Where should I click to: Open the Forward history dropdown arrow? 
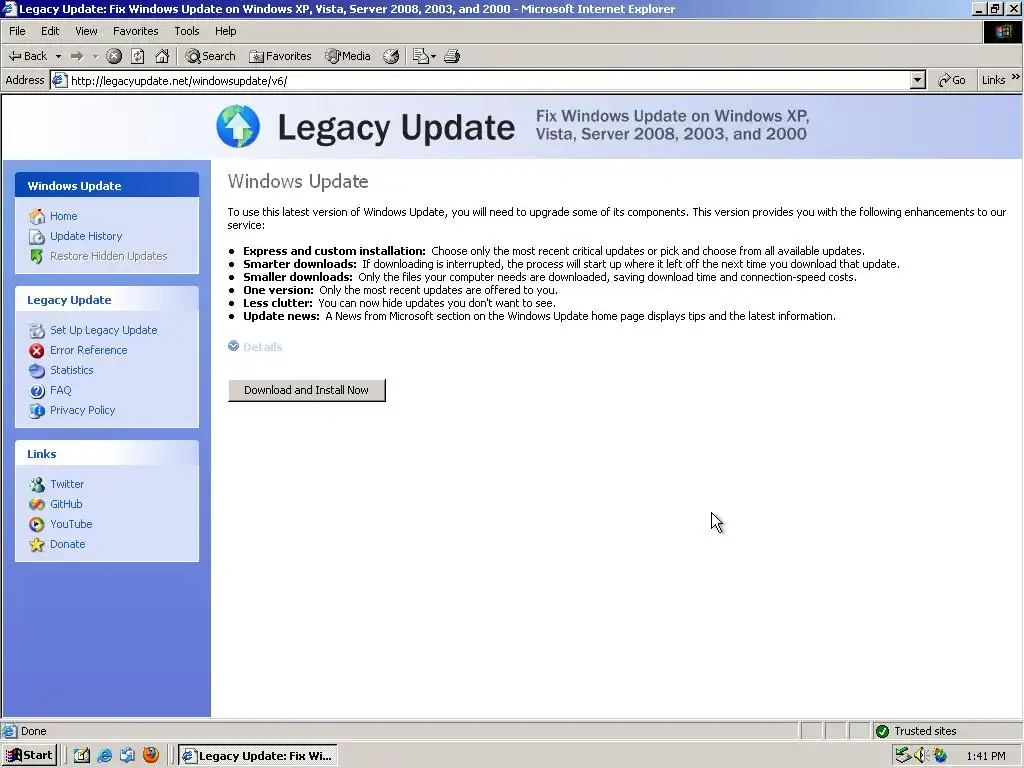point(95,56)
